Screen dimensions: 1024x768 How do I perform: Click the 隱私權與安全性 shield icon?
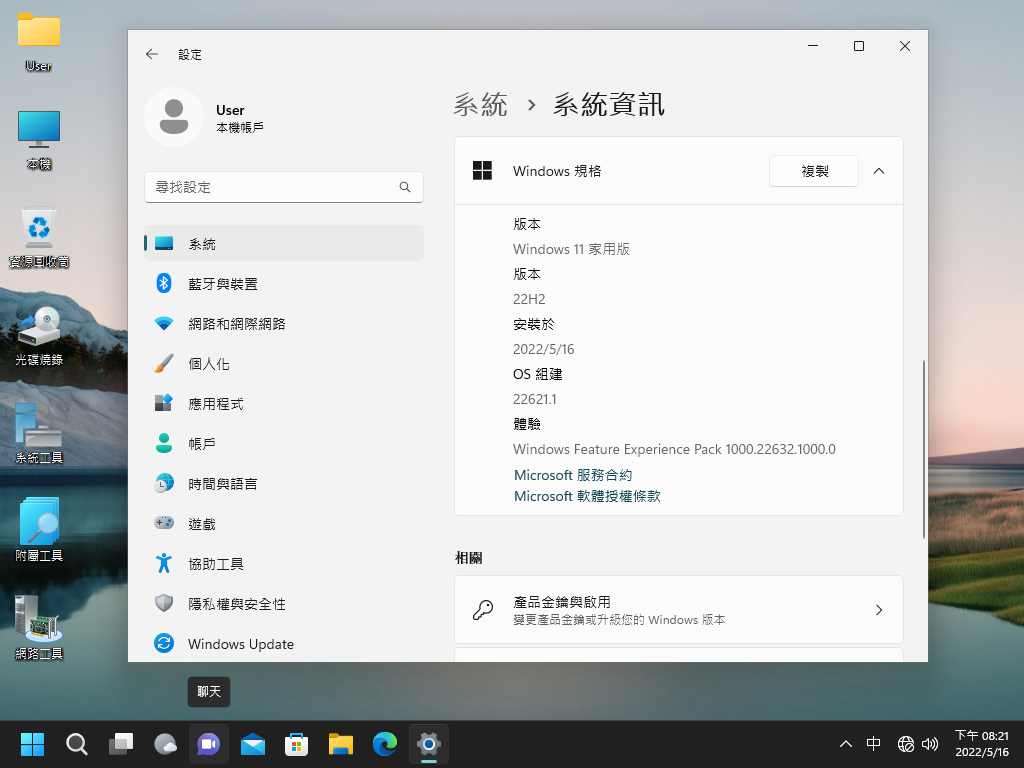[164, 603]
